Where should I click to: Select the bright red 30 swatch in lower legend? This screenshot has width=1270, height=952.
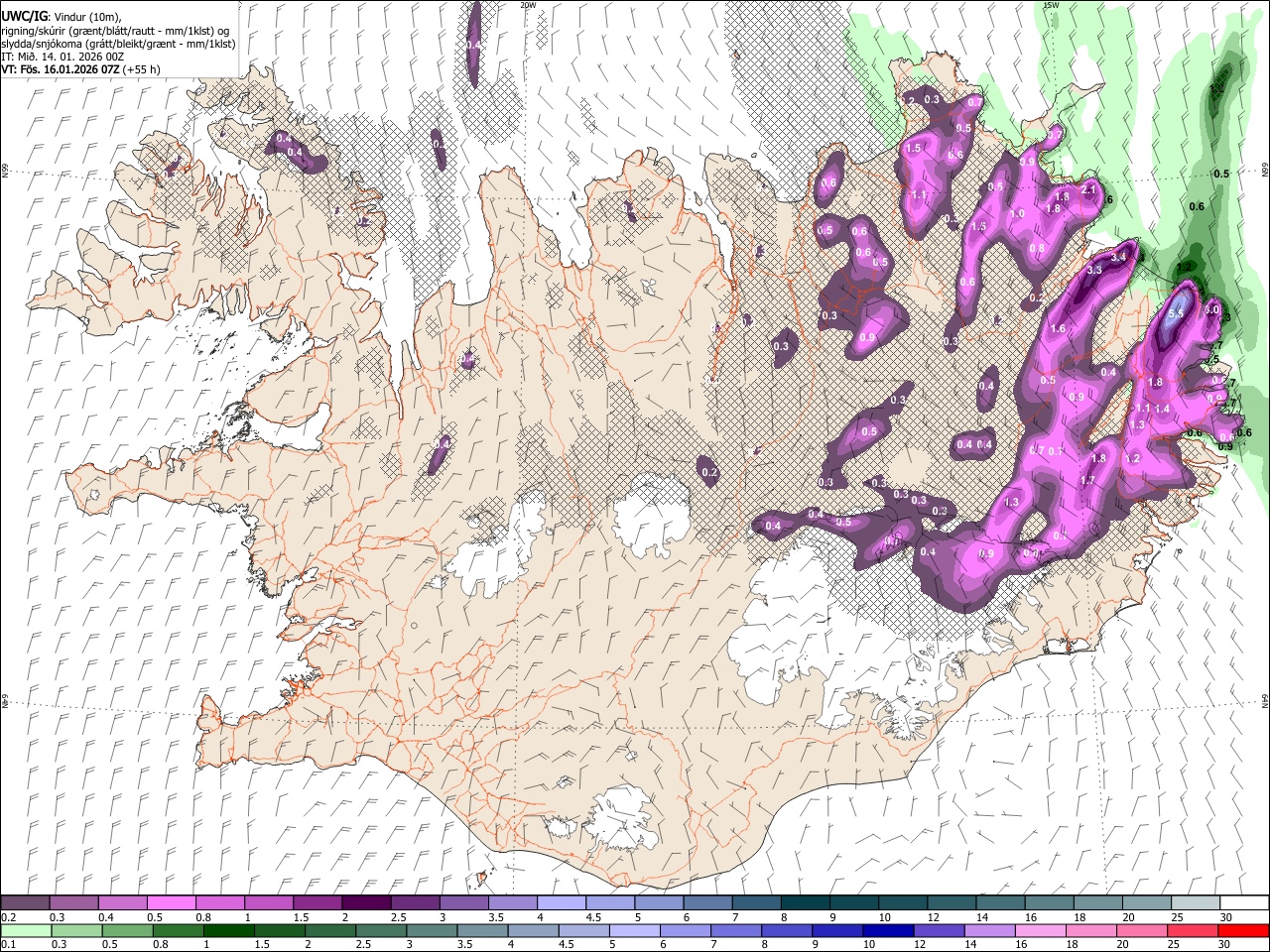[1242, 930]
